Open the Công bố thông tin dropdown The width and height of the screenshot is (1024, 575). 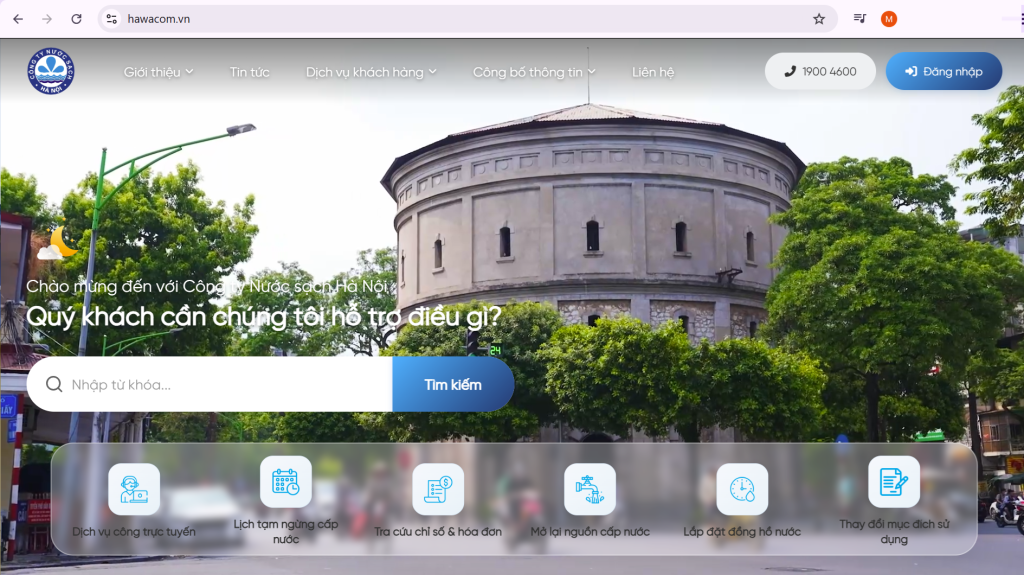coord(534,72)
